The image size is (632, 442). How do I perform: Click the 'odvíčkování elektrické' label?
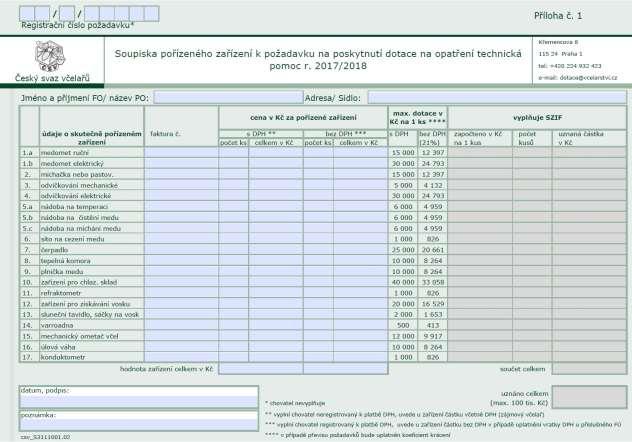(76, 196)
